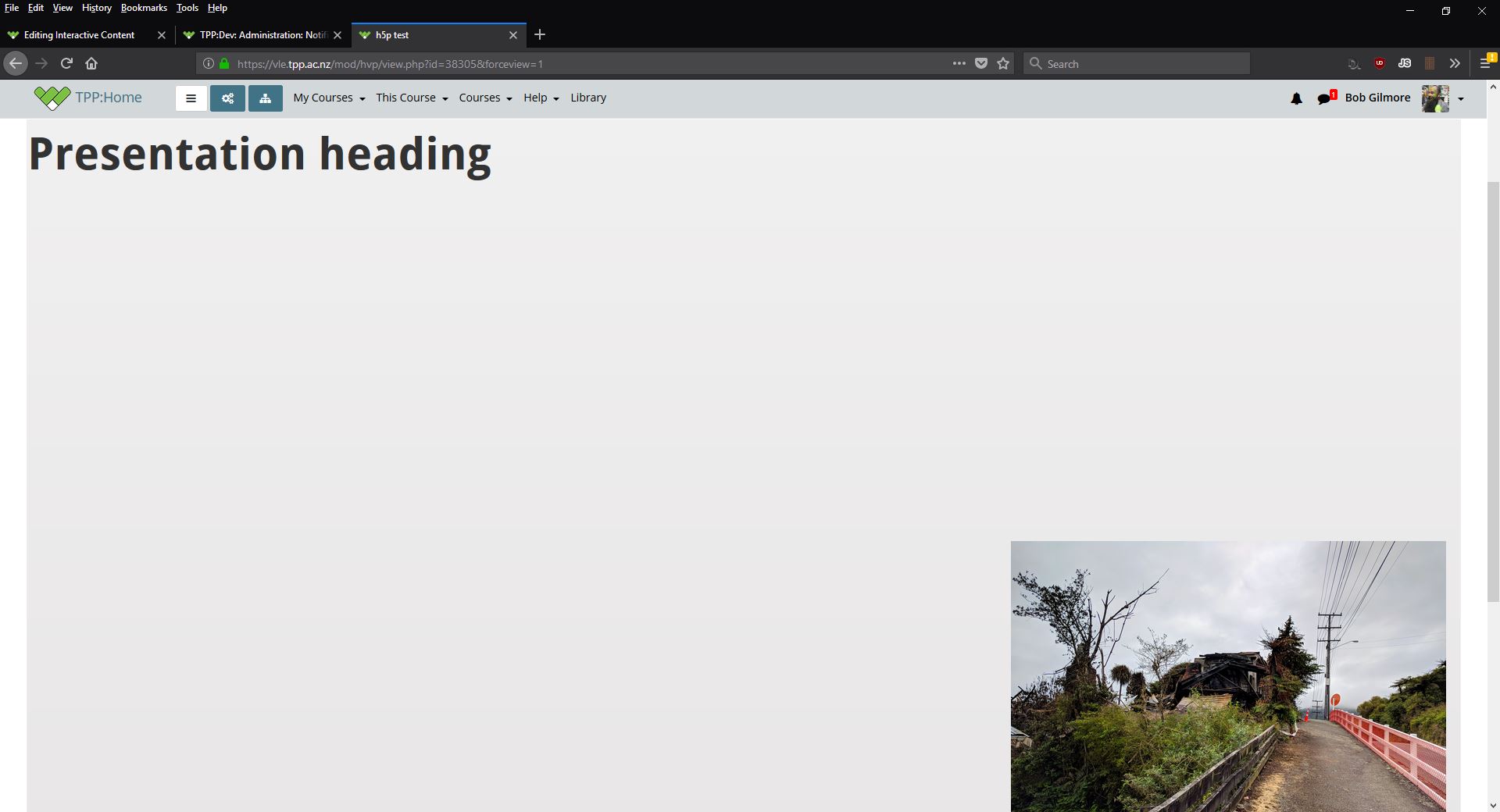Open the Dark Reader extension
The image size is (1500, 812).
(1354, 63)
